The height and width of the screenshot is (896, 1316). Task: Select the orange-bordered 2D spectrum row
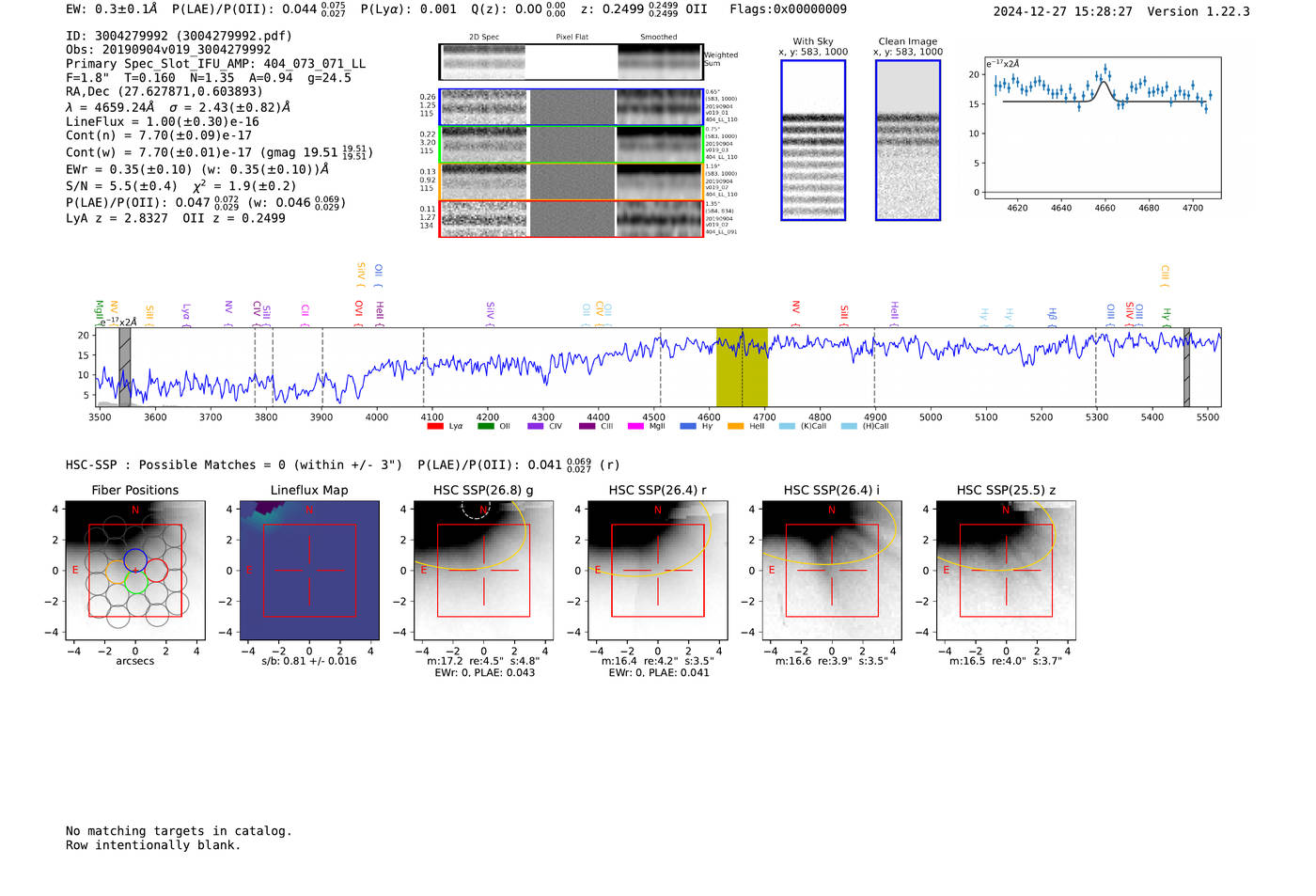pos(571,181)
